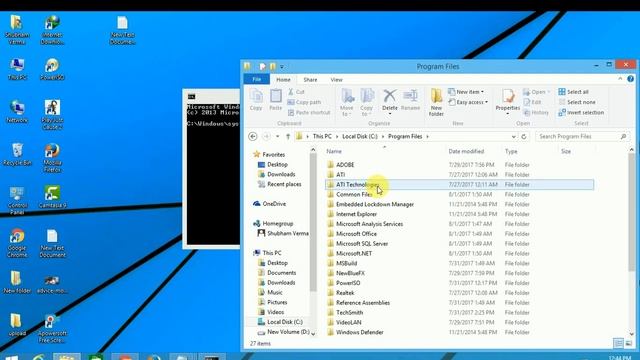Open the Quick Access Toolbar customize dropdown
640x360 pixels.
click(x=282, y=67)
